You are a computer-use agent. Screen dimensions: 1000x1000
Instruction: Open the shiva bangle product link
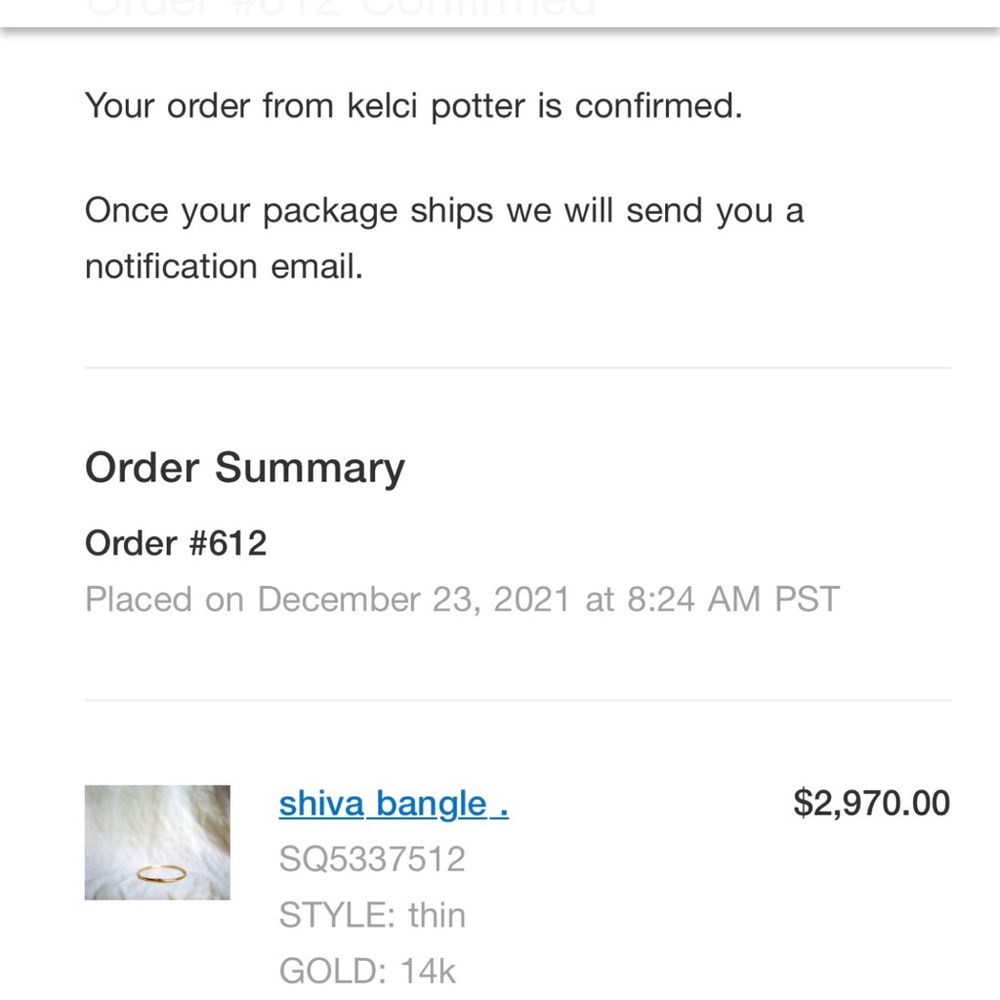pos(393,803)
